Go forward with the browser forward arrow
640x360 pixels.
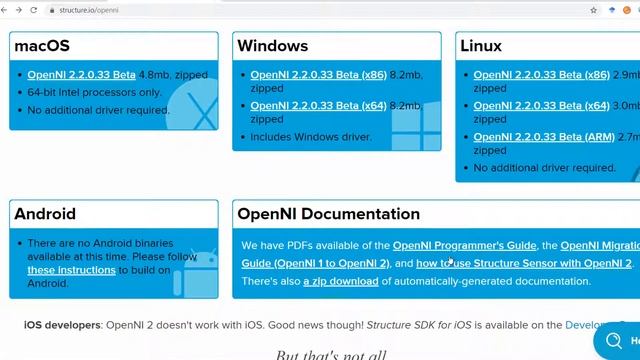coord(19,10)
